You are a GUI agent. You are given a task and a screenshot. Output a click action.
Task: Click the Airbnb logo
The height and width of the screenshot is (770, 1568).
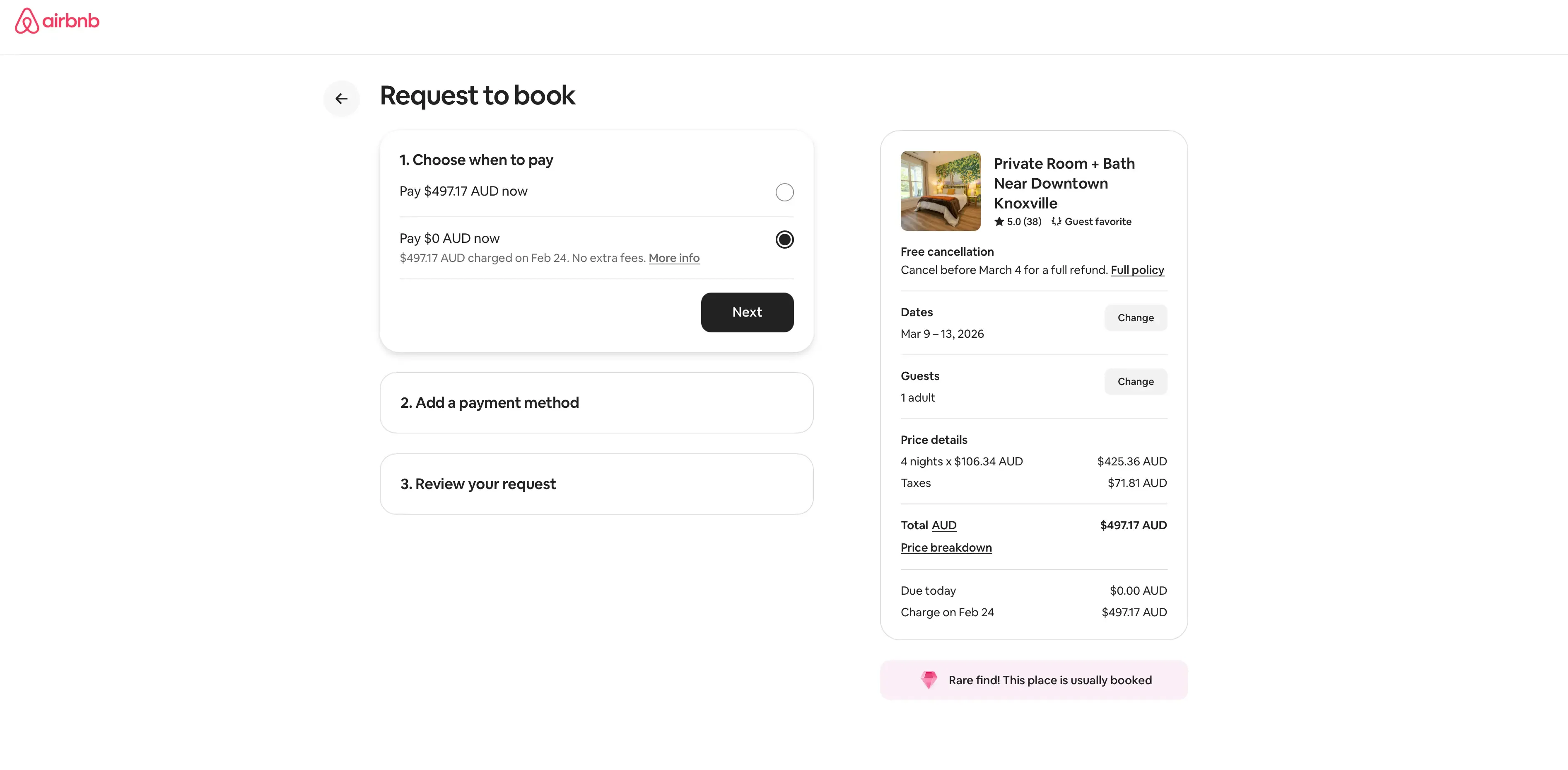56,21
